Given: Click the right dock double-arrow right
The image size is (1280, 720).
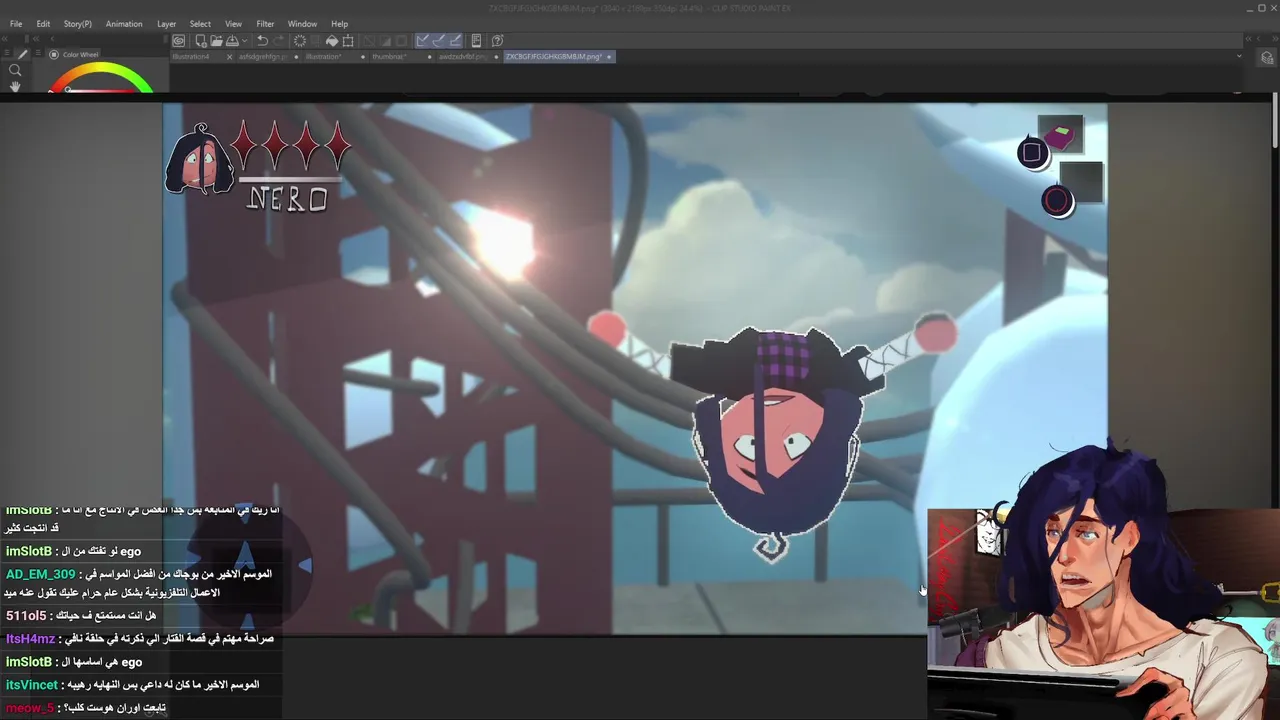Looking at the screenshot, I should pos(1275,39).
